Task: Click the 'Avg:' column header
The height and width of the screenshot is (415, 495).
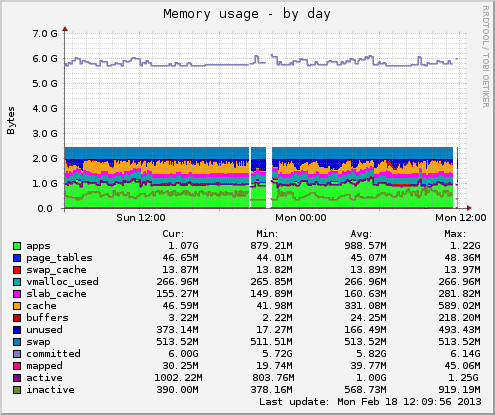Action: 361,234
